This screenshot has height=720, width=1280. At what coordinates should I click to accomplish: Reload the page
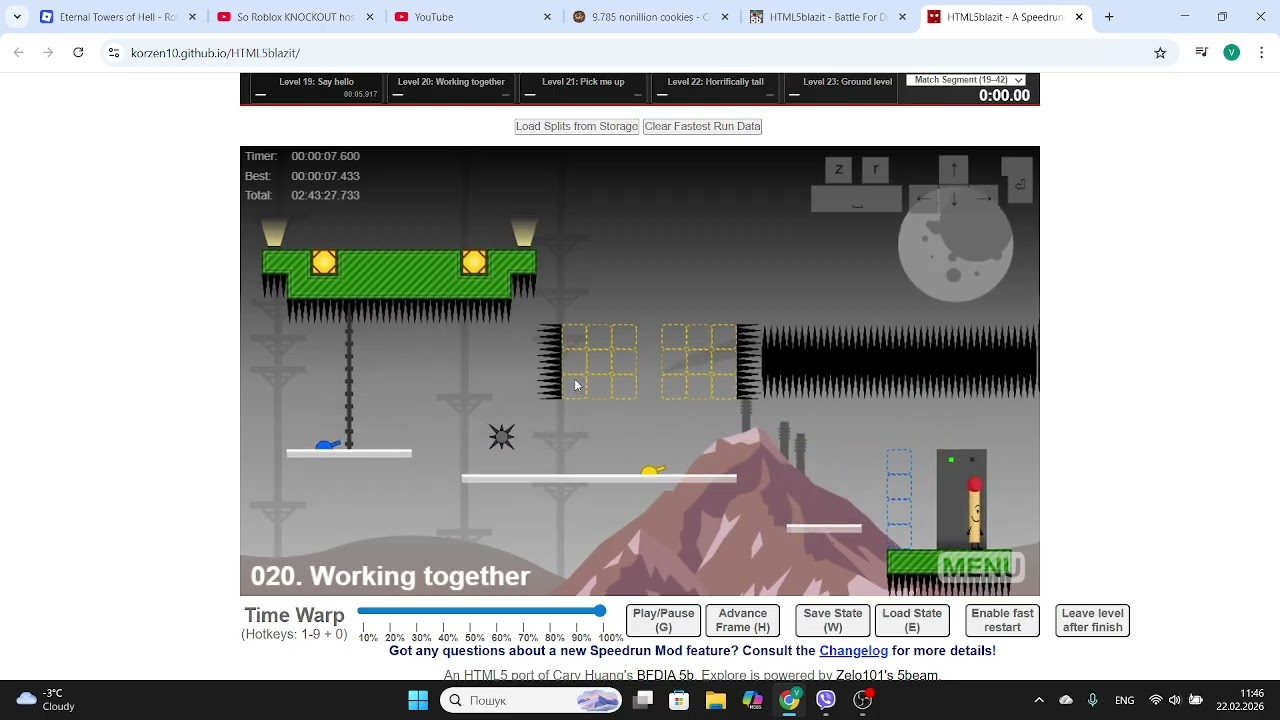[x=78, y=53]
